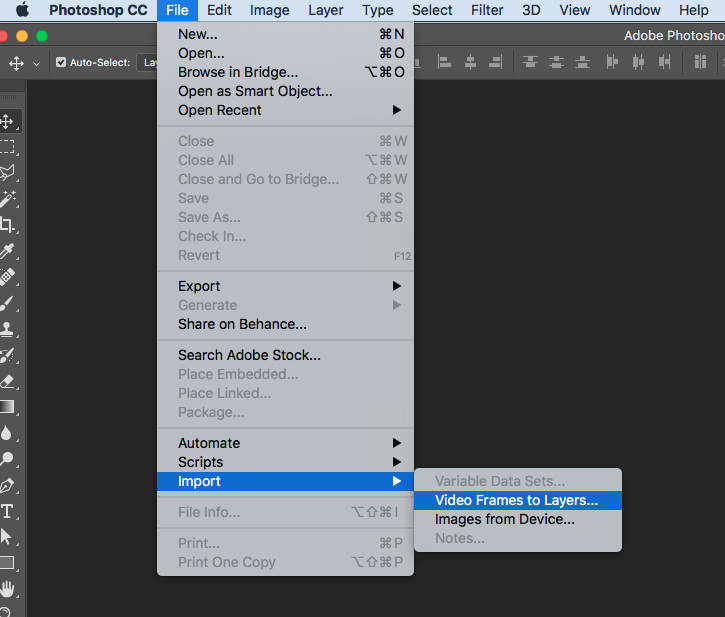Viewport: 725px width, 617px height.
Task: Open the Filter menu
Action: tap(487, 10)
